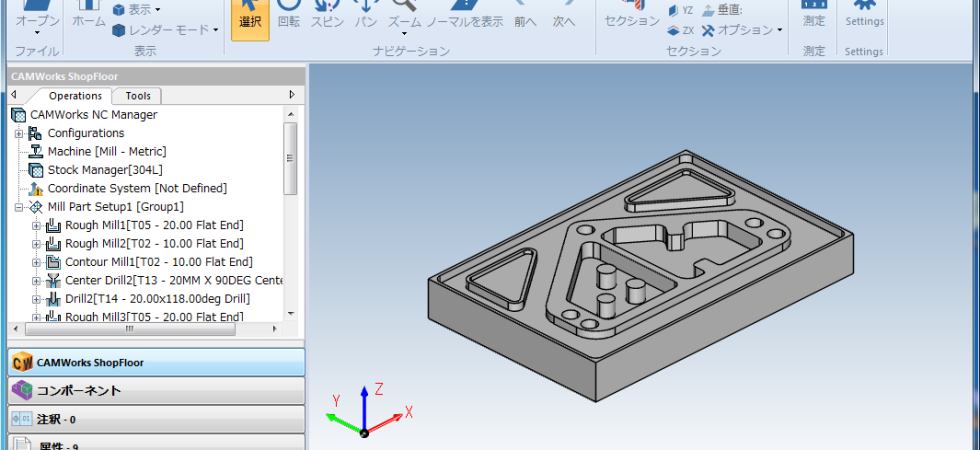Select the 選択 arrow tool
Screen dimensions: 980x450
coord(250,18)
